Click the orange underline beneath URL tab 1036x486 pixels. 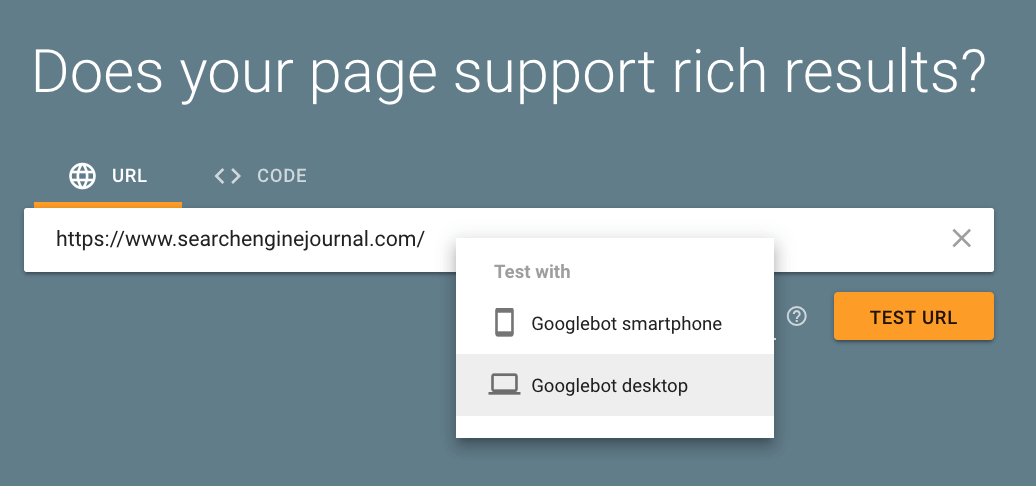pyautogui.click(x=108, y=204)
